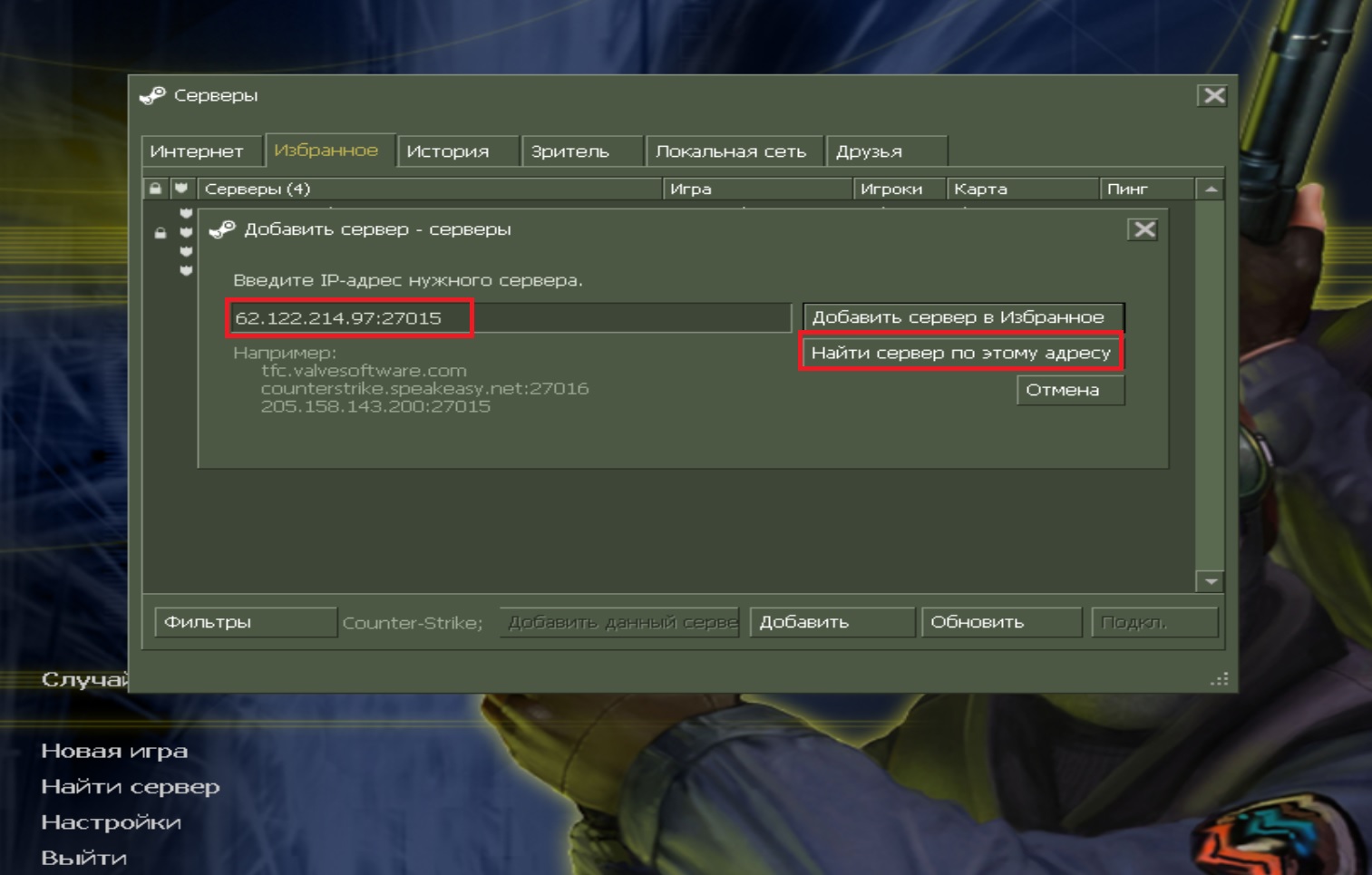Image resolution: width=1372 pixels, height=875 pixels.
Task: Sort servers by anti-cheat shield column icon
Action: pos(182,189)
